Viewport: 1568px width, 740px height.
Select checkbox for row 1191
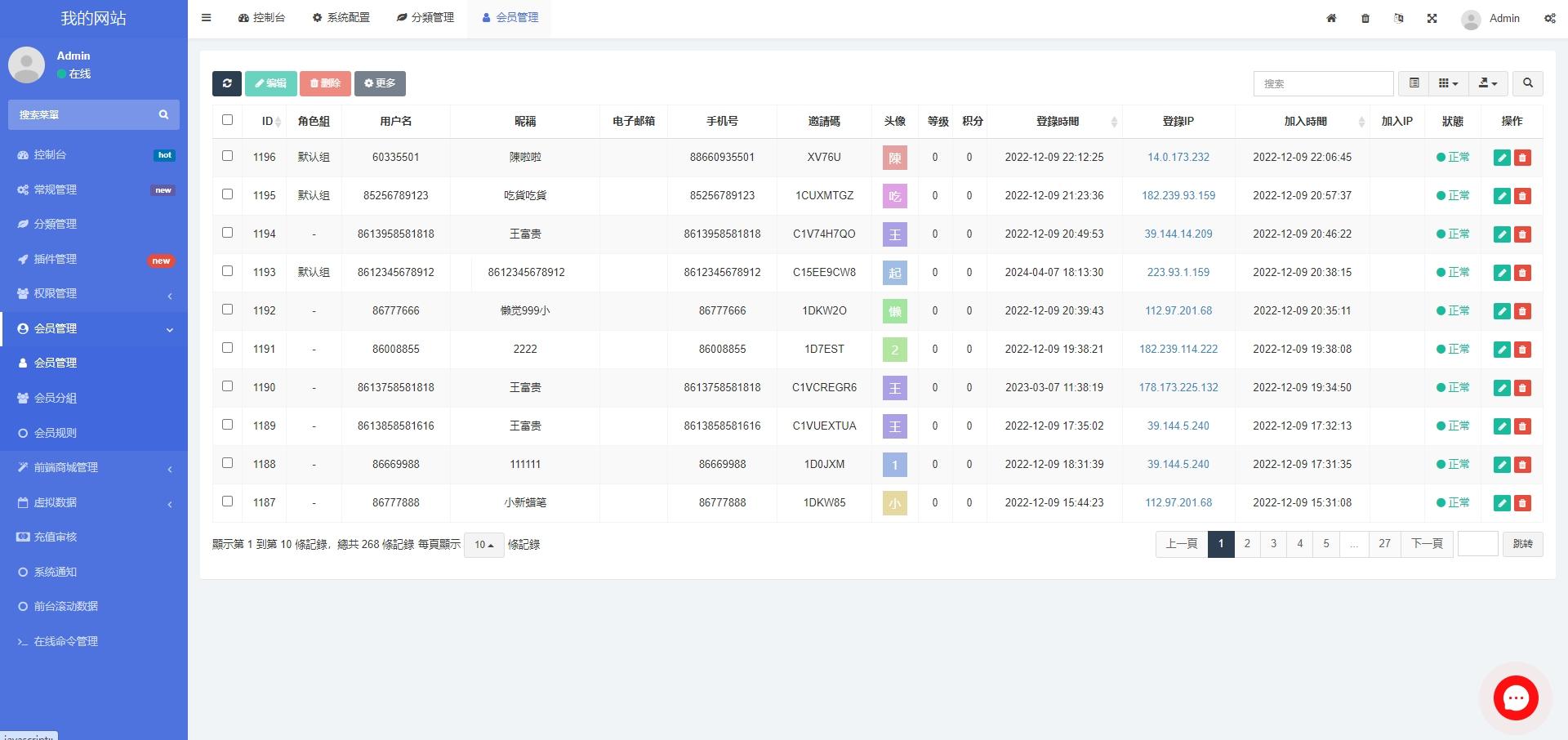coord(227,348)
